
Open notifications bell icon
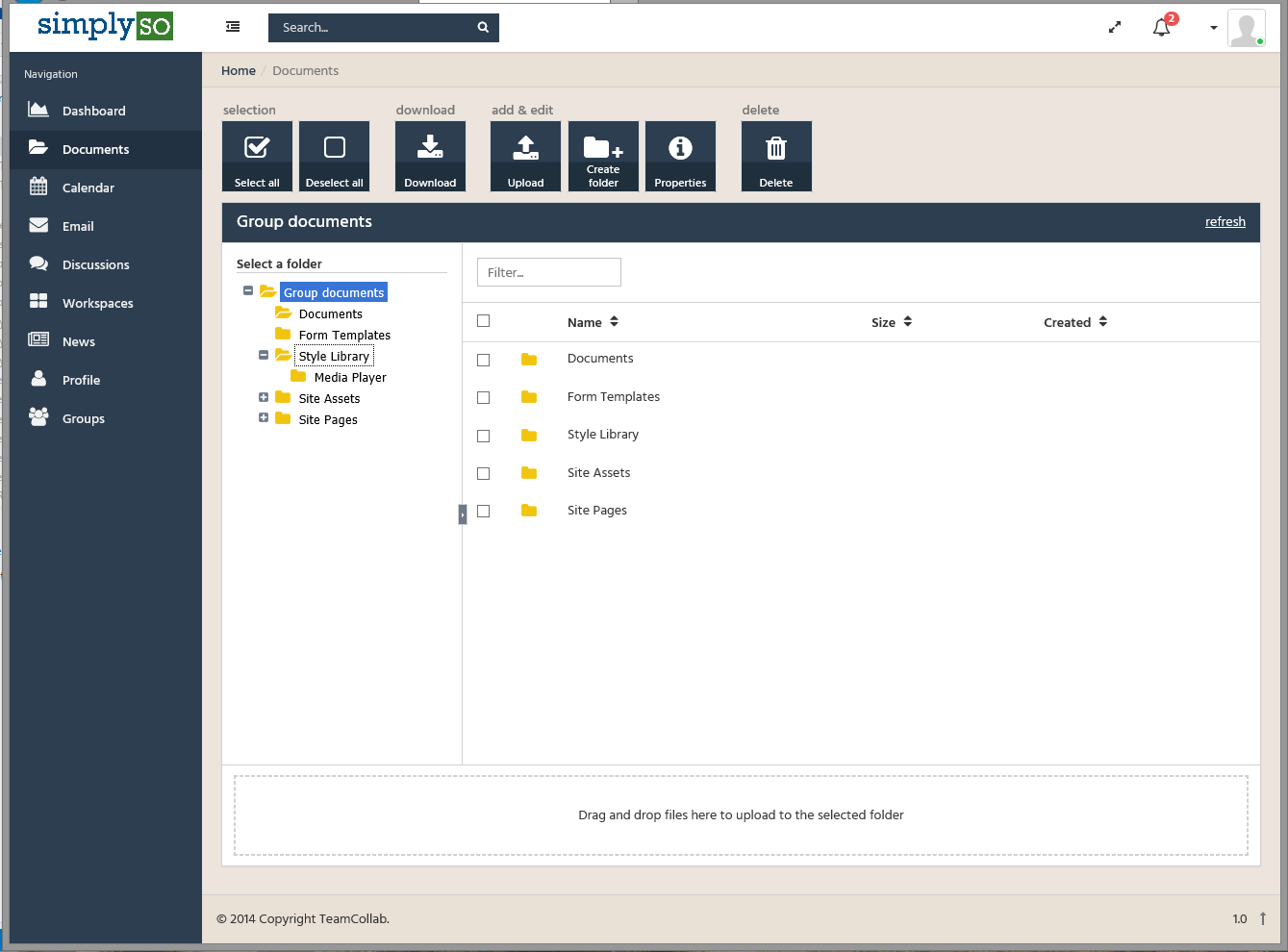[1162, 27]
